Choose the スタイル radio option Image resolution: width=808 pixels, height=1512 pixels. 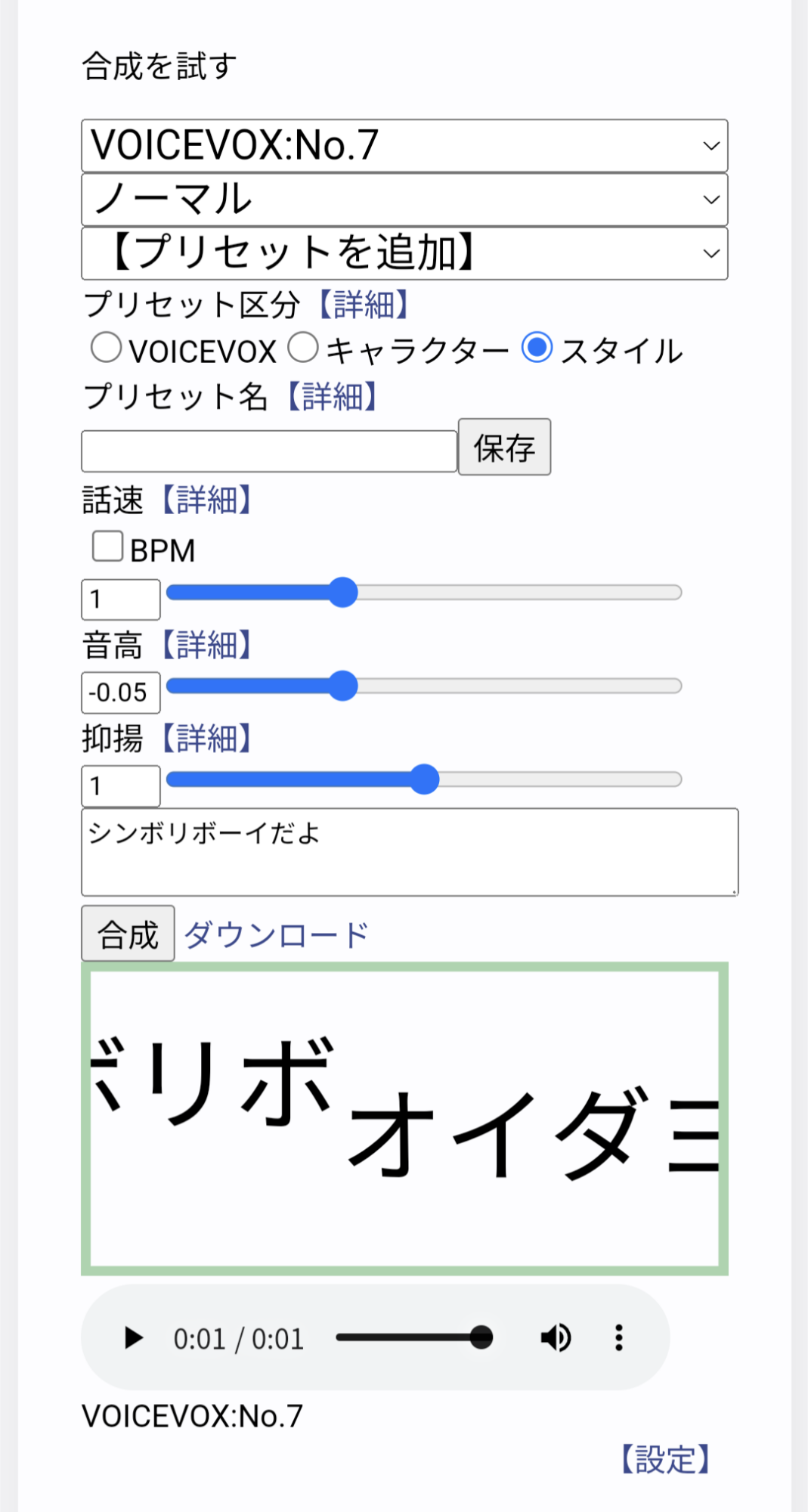pos(537,349)
